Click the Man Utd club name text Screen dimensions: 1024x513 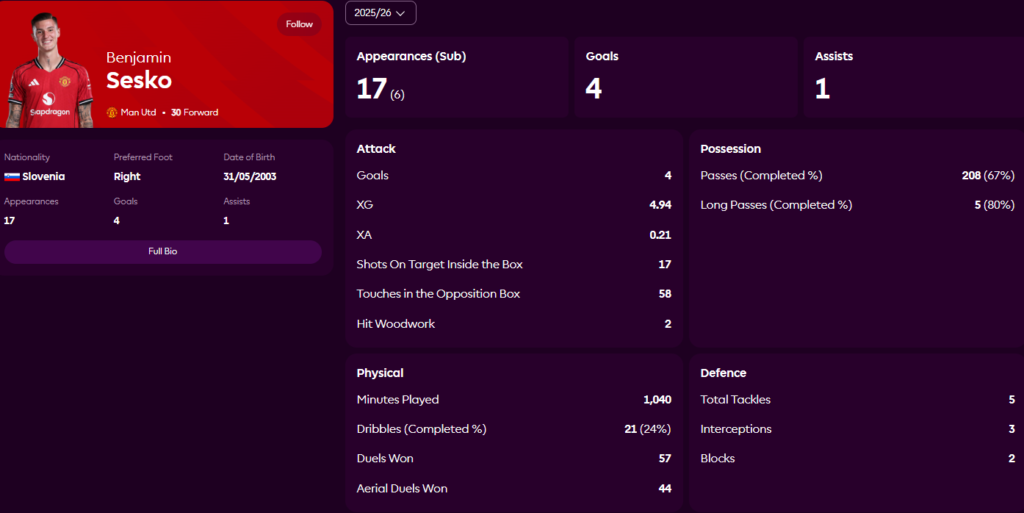click(139, 112)
